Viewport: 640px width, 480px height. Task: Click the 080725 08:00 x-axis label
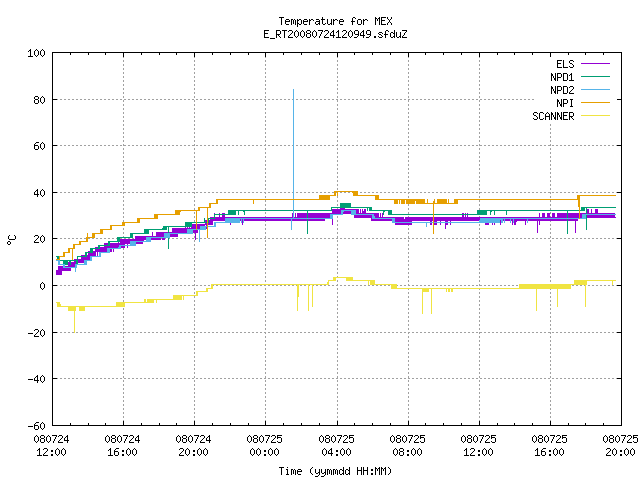click(407, 446)
